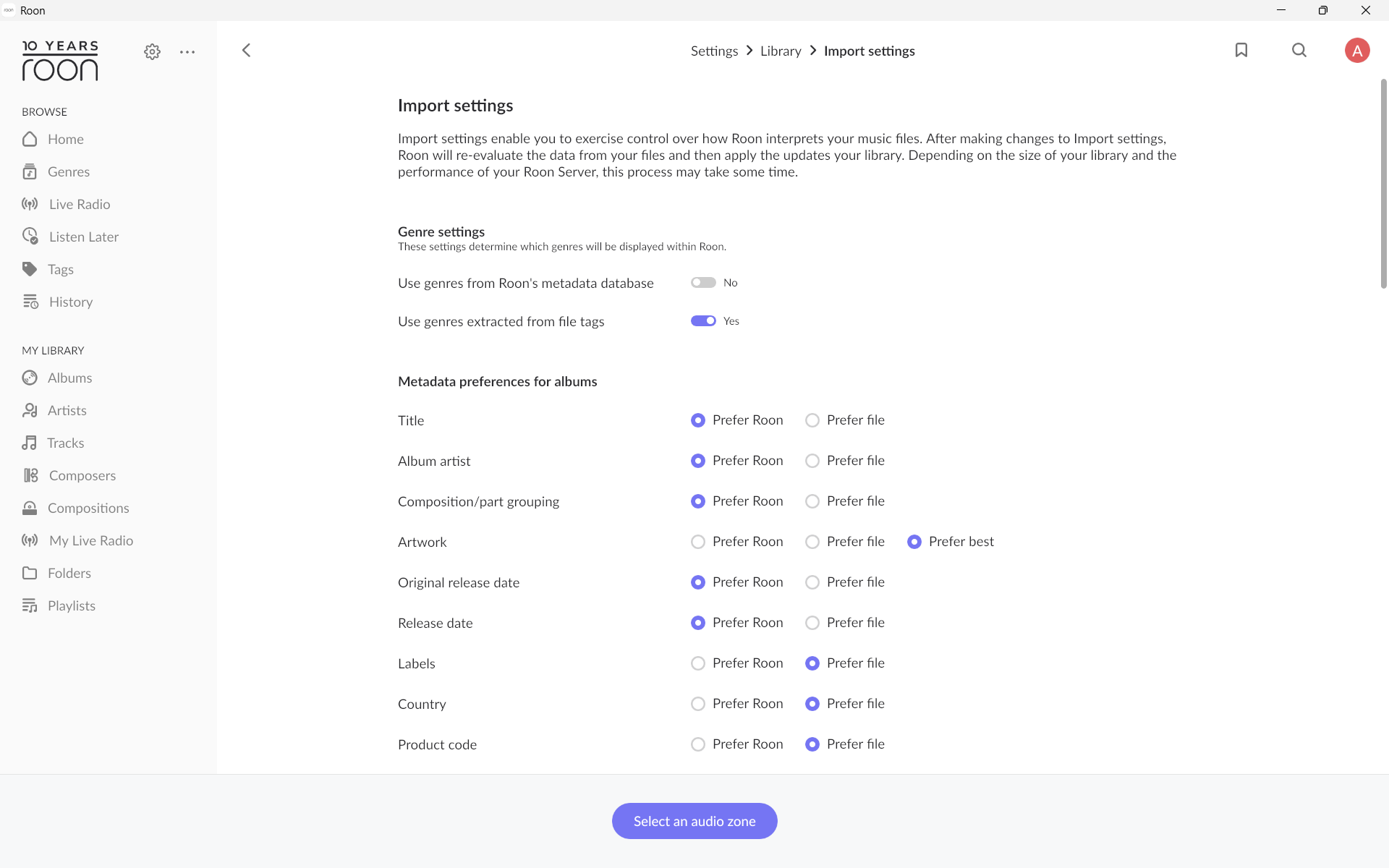Open the settings gear icon
1389x868 pixels.
click(152, 51)
